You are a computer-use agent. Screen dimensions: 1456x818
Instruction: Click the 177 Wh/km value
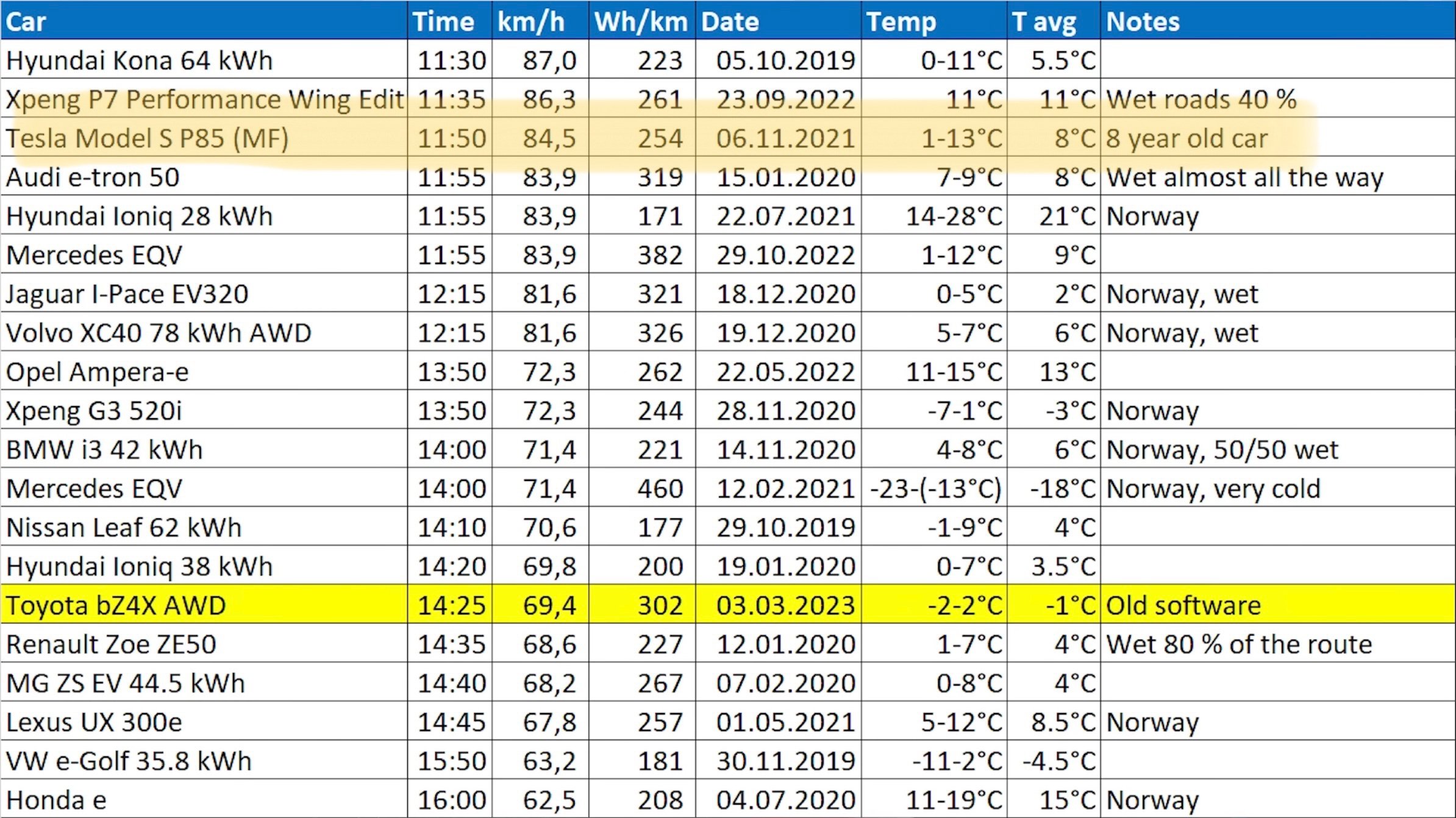(x=642, y=527)
